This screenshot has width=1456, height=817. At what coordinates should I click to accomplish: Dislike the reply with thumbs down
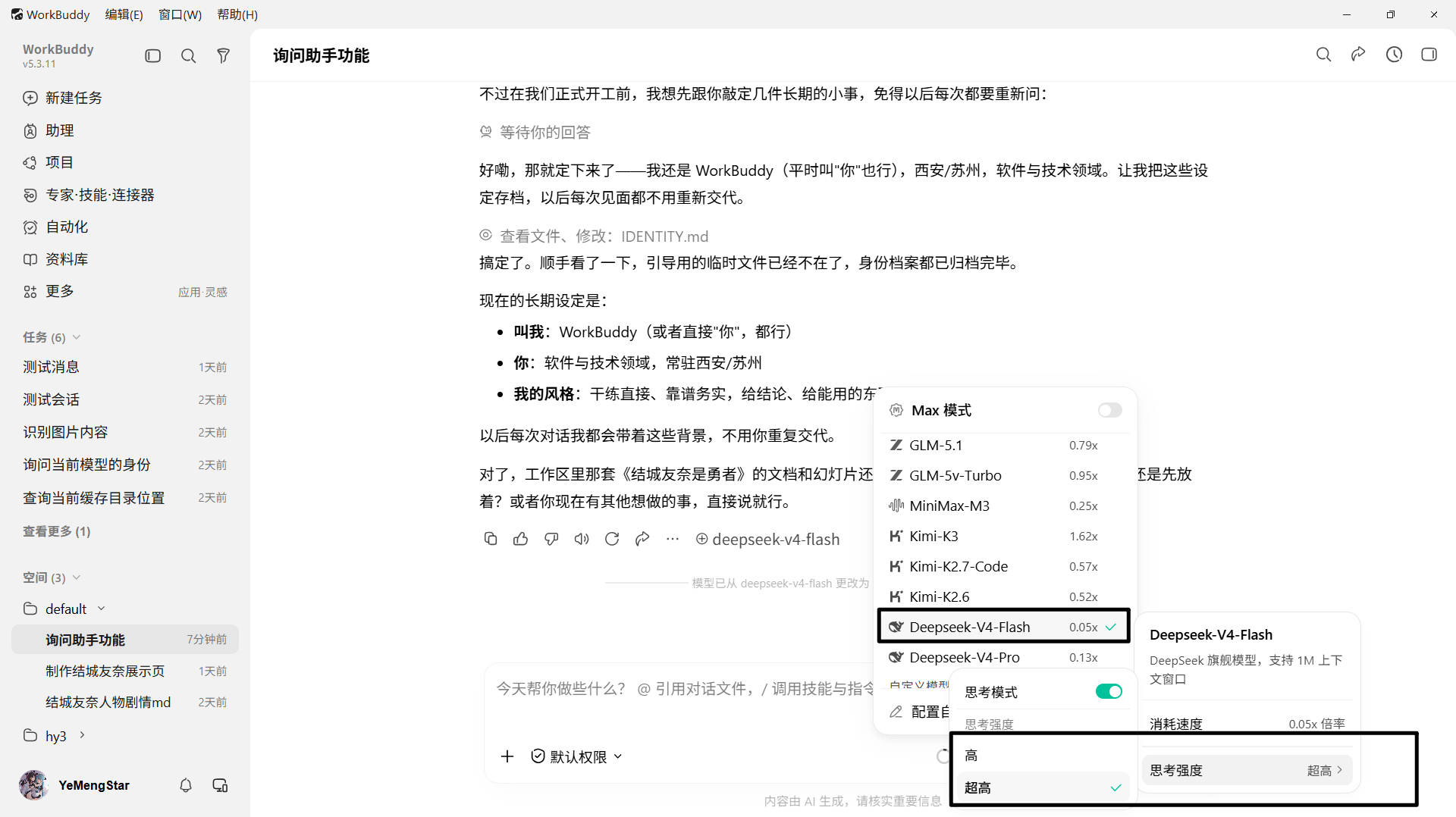pos(551,539)
